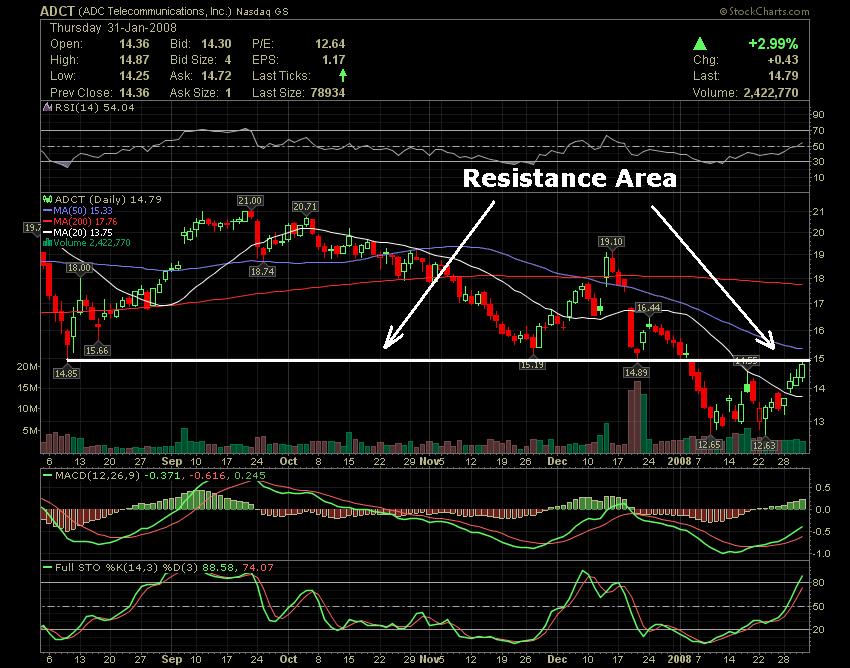The height and width of the screenshot is (668, 850).
Task: Click the P/E value 12.64
Action: pyautogui.click(x=330, y=44)
